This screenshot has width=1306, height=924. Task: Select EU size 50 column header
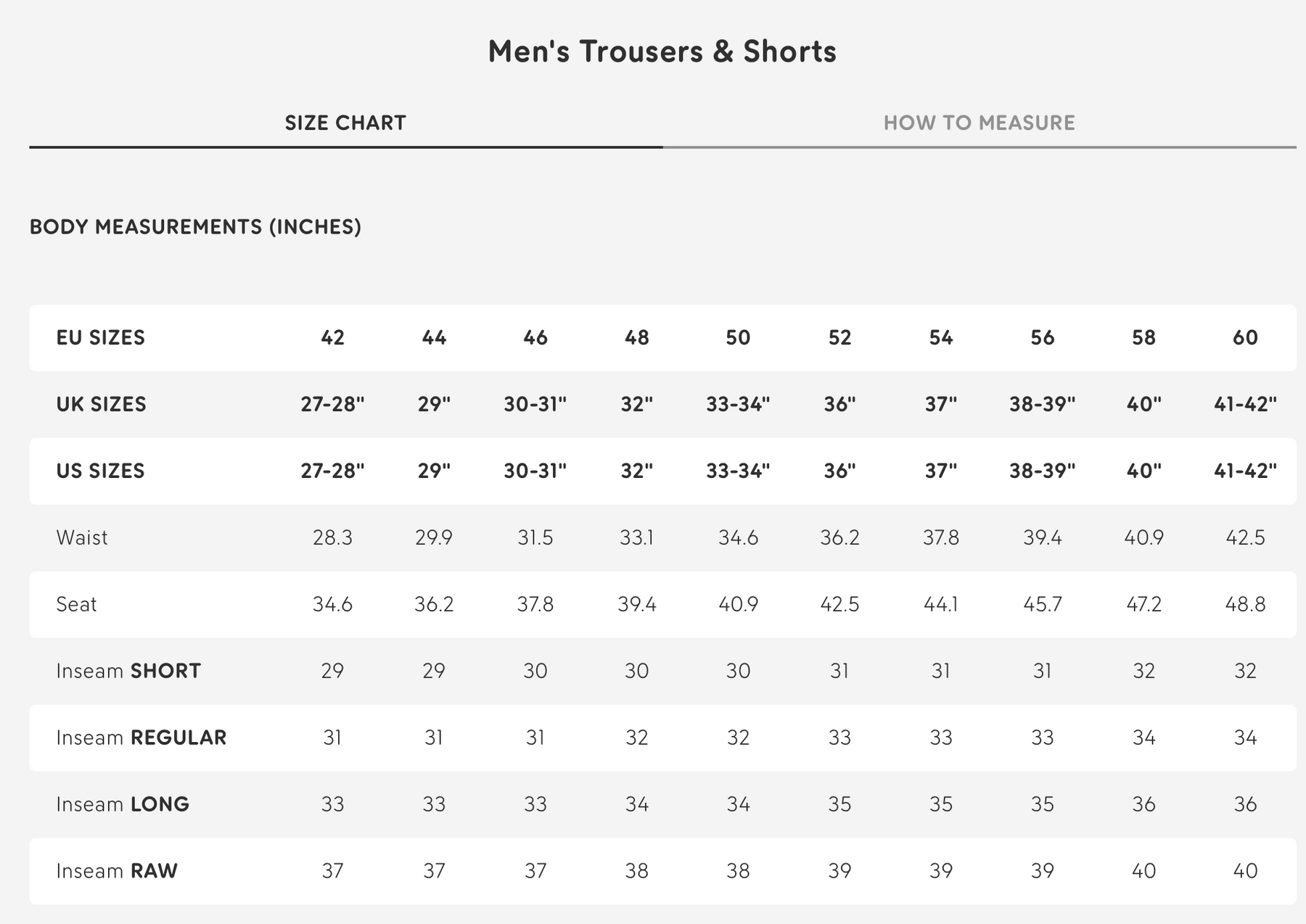738,338
